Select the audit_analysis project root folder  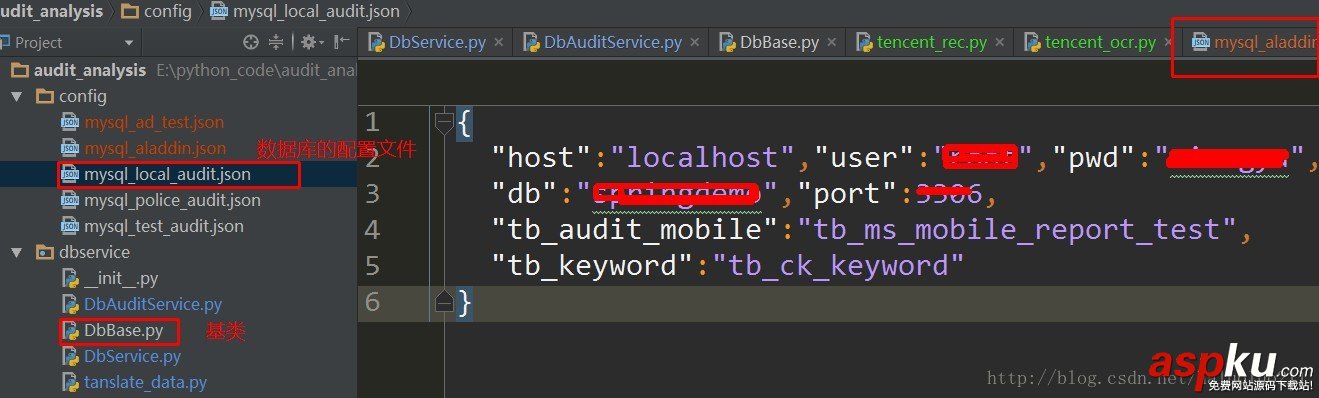tap(91, 71)
